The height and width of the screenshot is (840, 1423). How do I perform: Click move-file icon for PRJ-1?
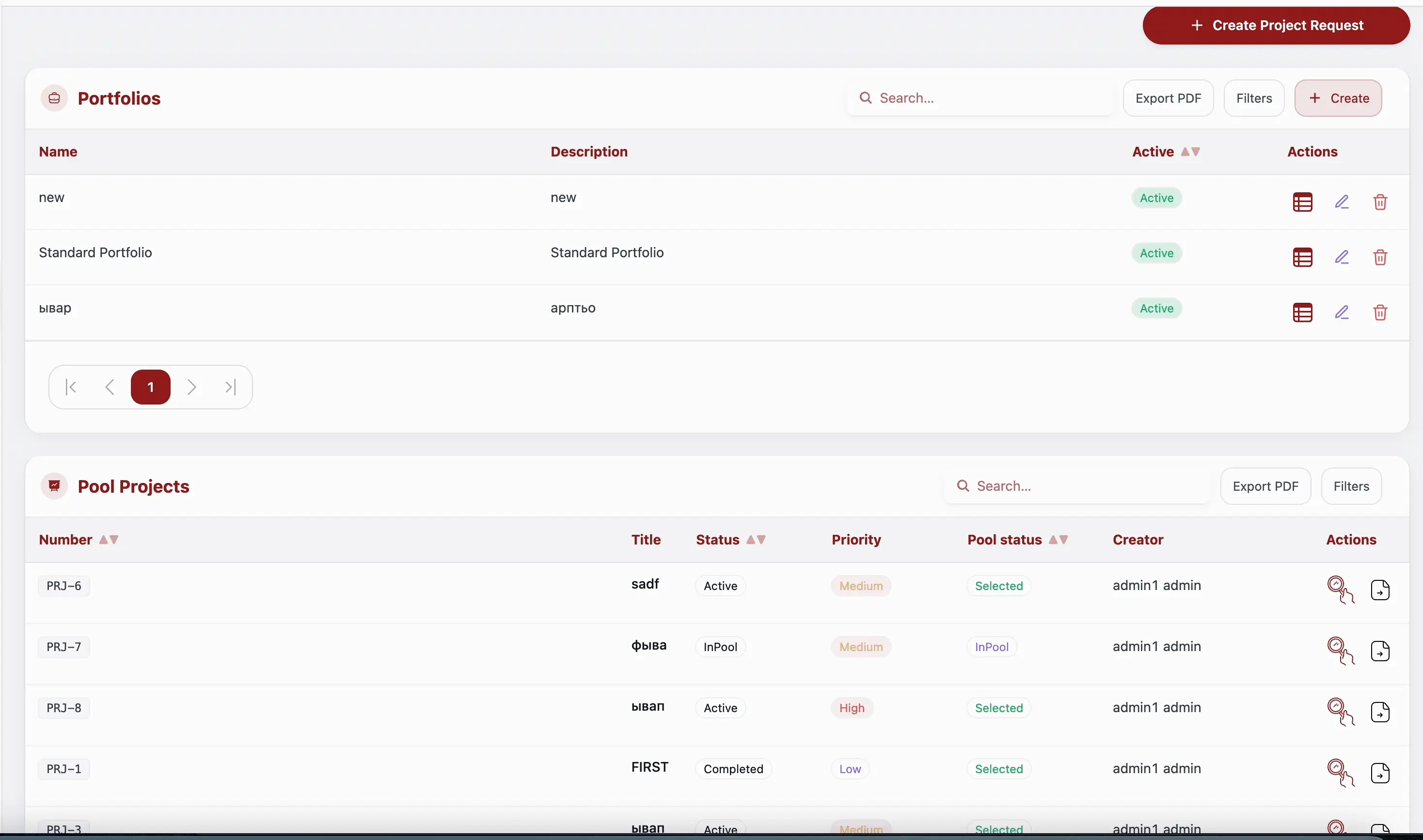pyautogui.click(x=1380, y=773)
